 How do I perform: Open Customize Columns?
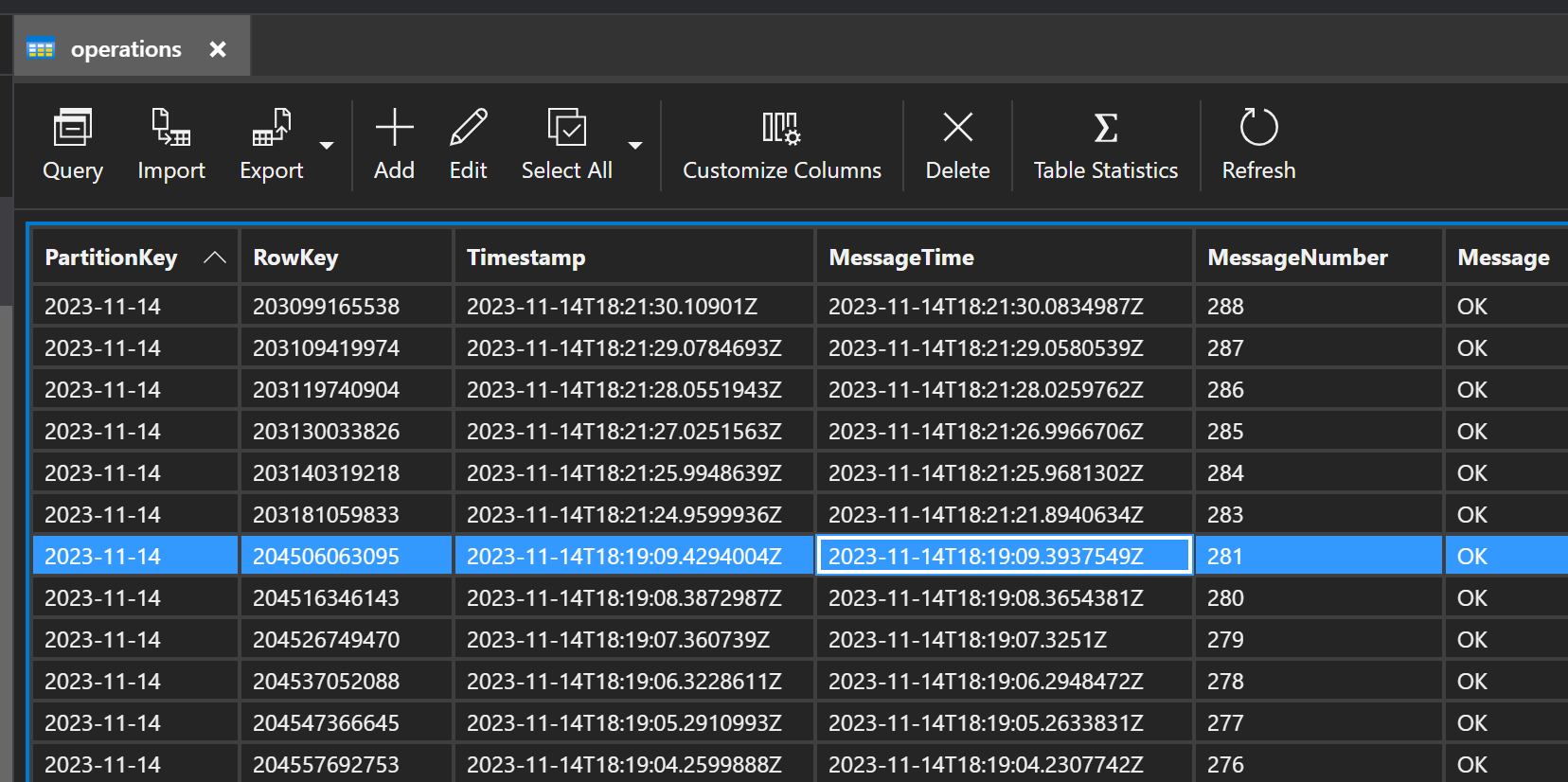[781, 144]
